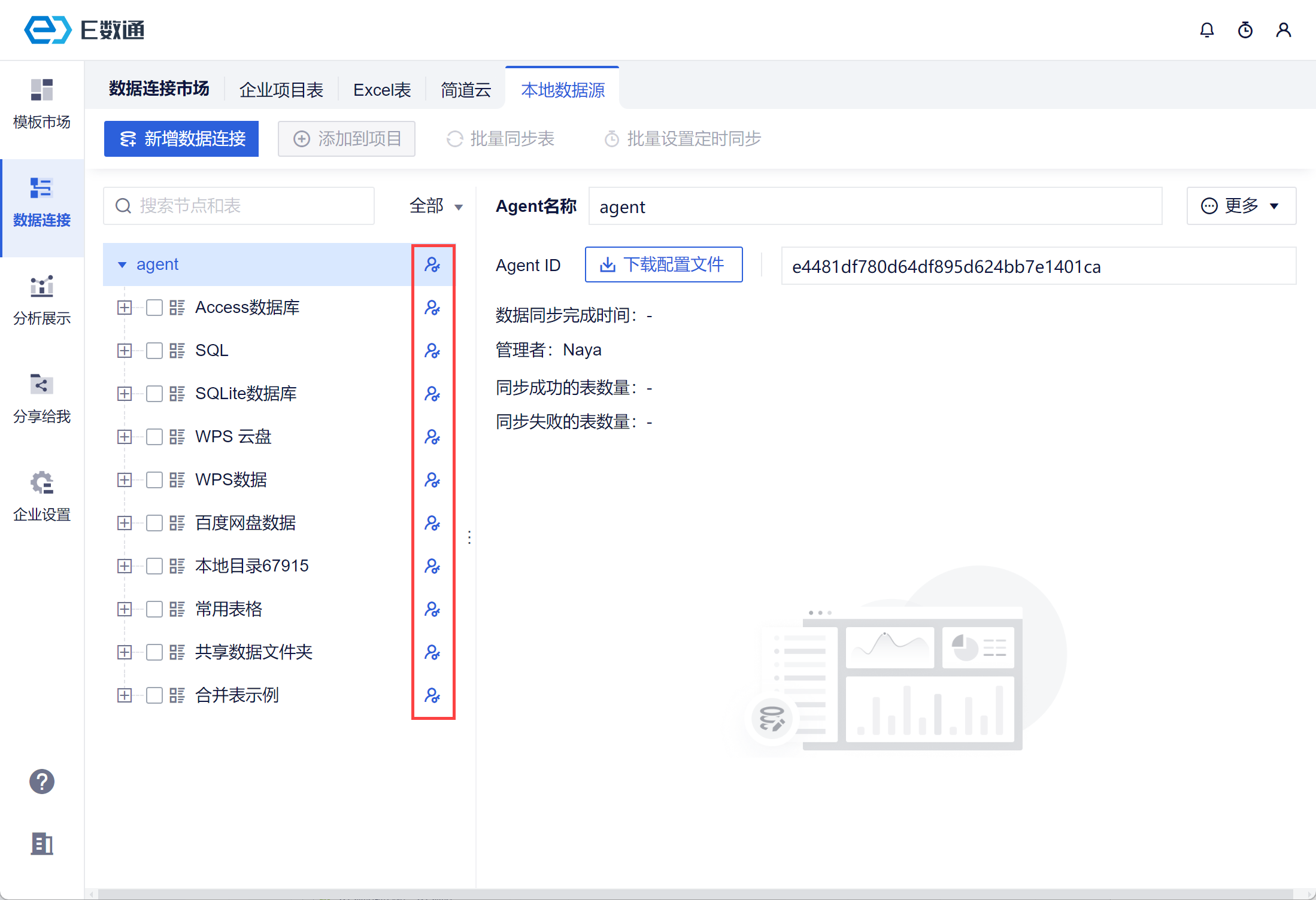The image size is (1316, 900).
Task: Click permission icon next to SQL row
Action: (x=432, y=351)
